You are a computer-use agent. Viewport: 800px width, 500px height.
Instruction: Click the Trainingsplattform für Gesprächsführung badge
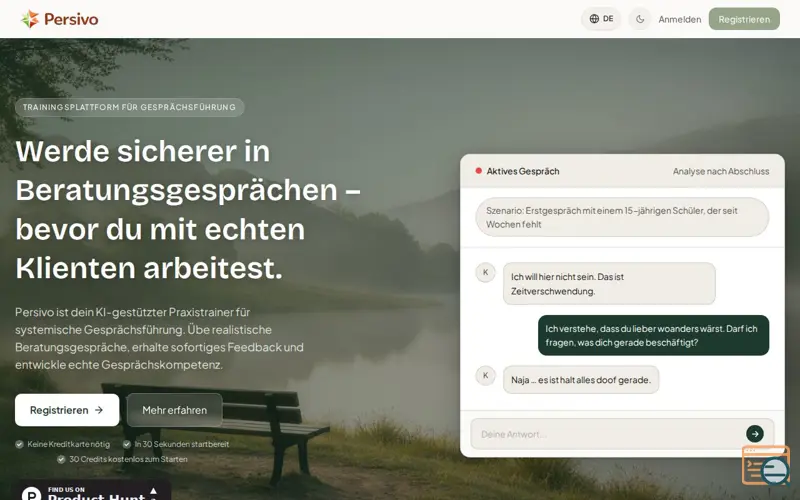tap(129, 107)
